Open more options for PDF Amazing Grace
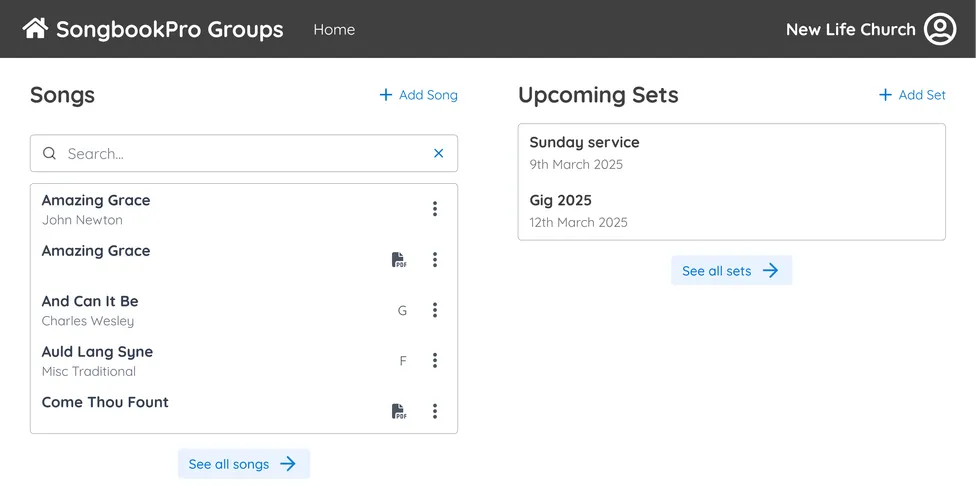 (435, 260)
